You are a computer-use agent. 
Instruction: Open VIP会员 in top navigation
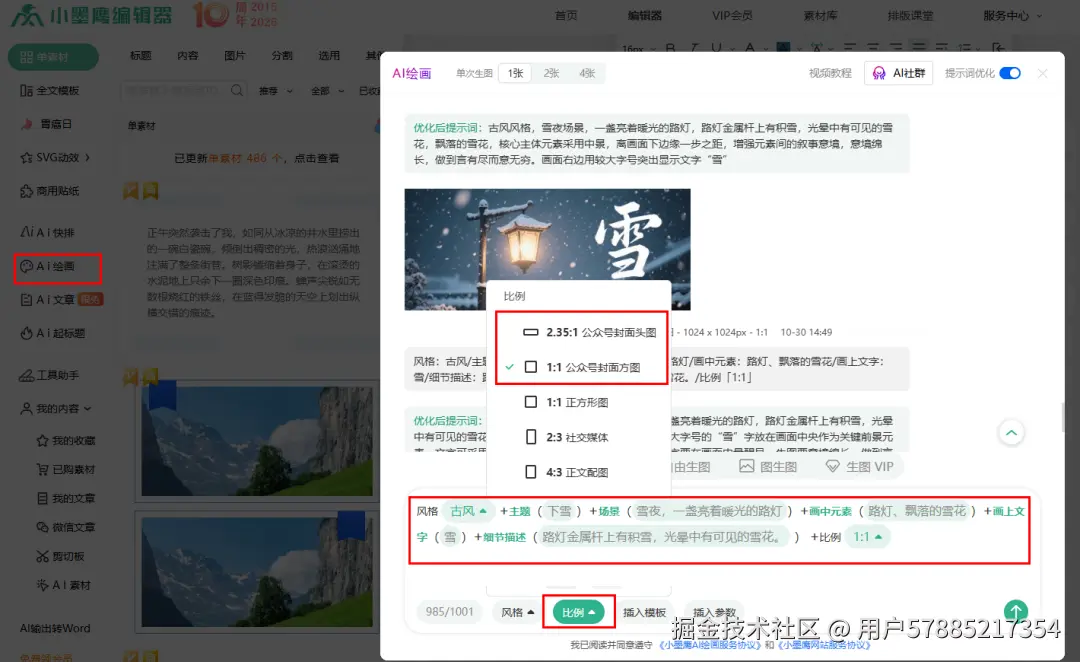(x=731, y=15)
